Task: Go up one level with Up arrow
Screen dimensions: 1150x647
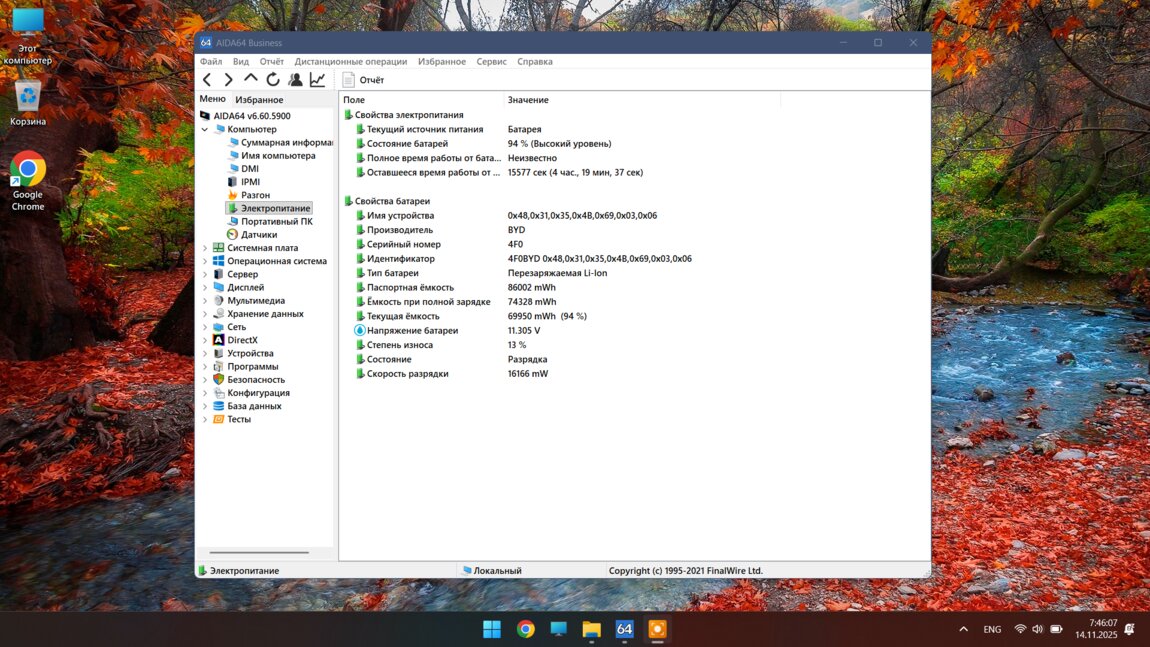Action: pyautogui.click(x=250, y=79)
